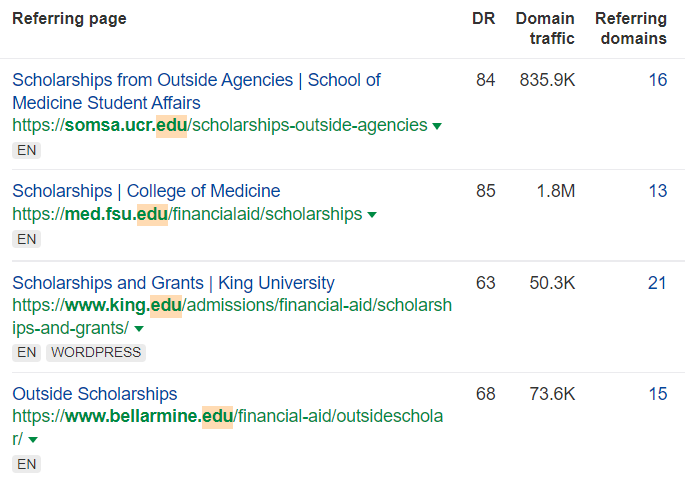Image resolution: width=685 pixels, height=491 pixels.
Task: Visit the med.fsu.edu green URL
Action: tap(187, 214)
